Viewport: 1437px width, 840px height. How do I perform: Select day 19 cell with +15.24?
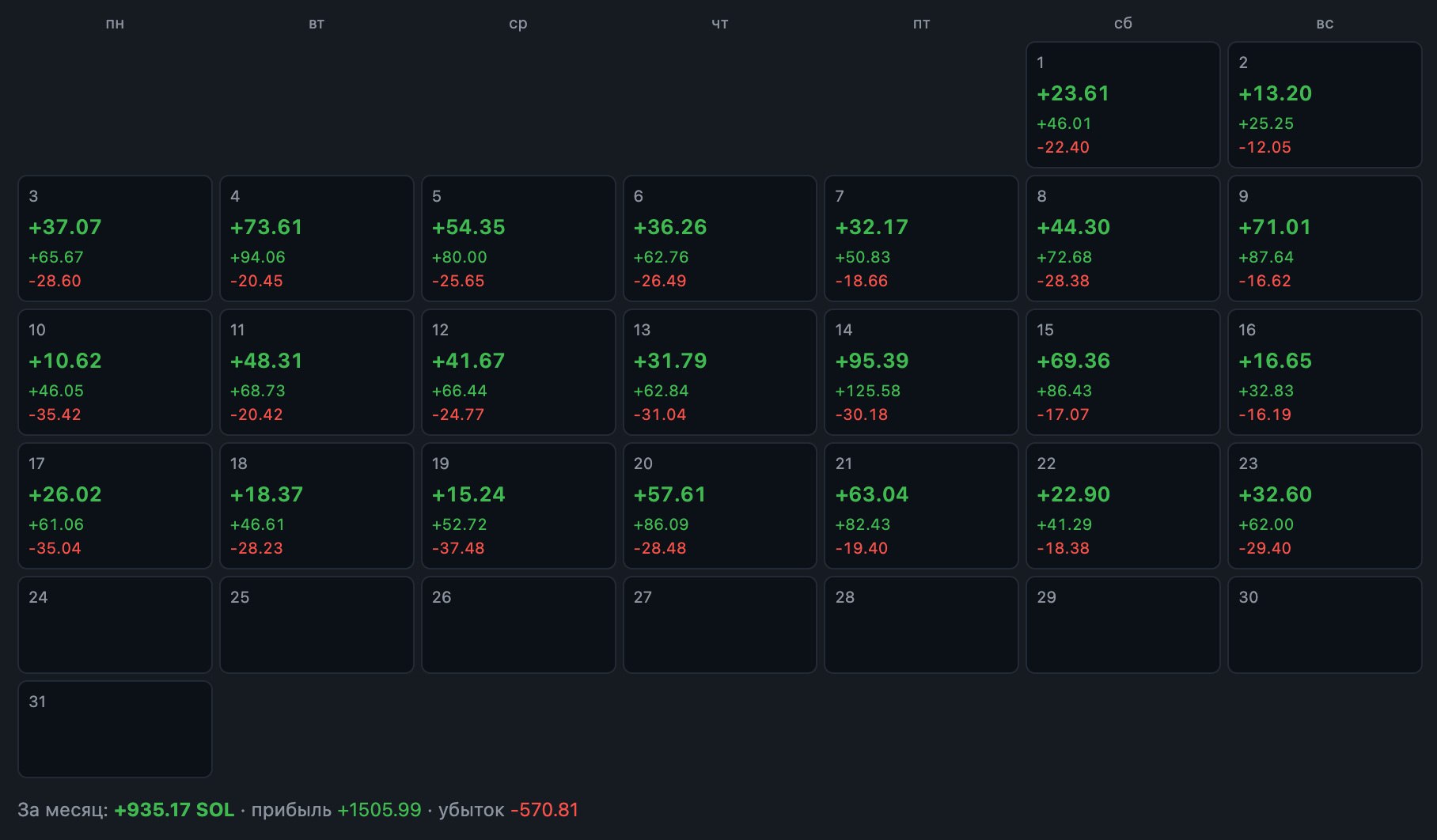click(x=518, y=505)
